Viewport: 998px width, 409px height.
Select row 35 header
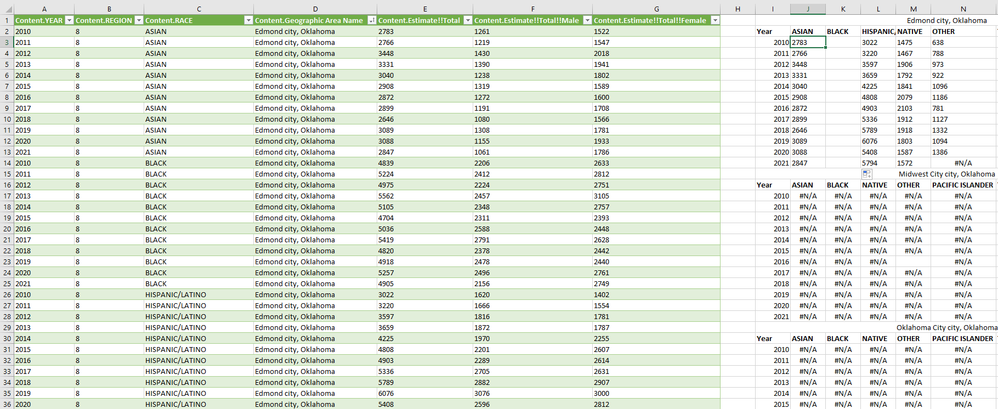[x=6, y=392]
